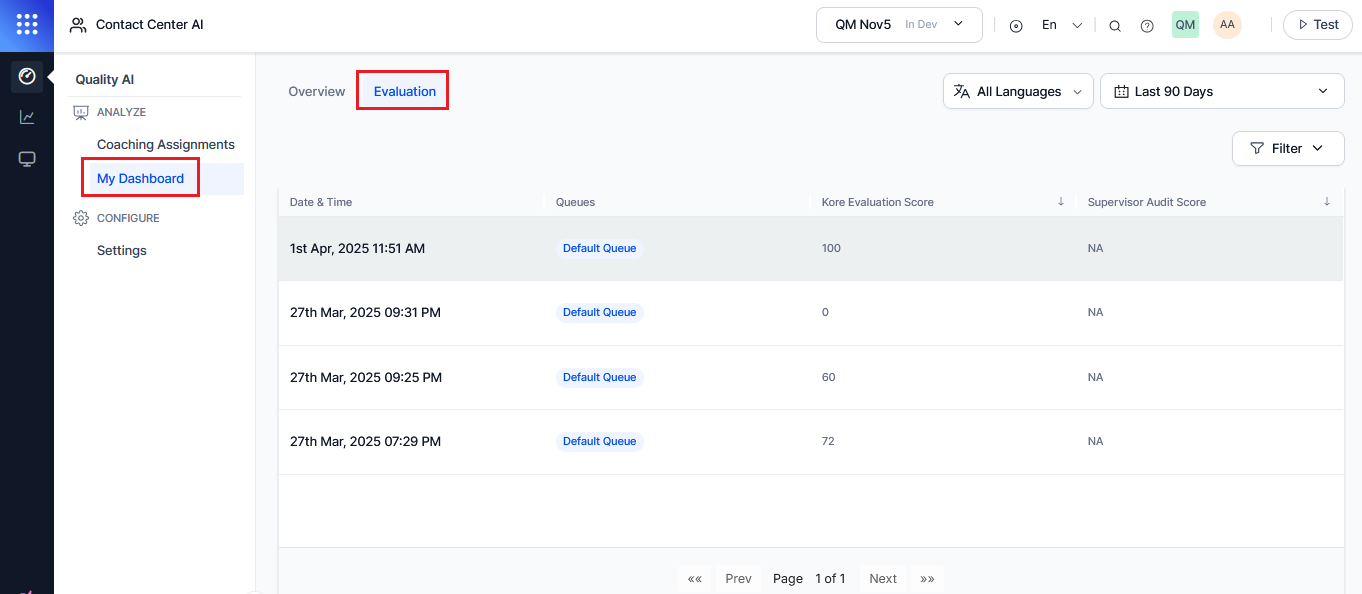The height and width of the screenshot is (594, 1362).
Task: Sort by Supervisor Audit Score arrow
Action: pos(1327,202)
